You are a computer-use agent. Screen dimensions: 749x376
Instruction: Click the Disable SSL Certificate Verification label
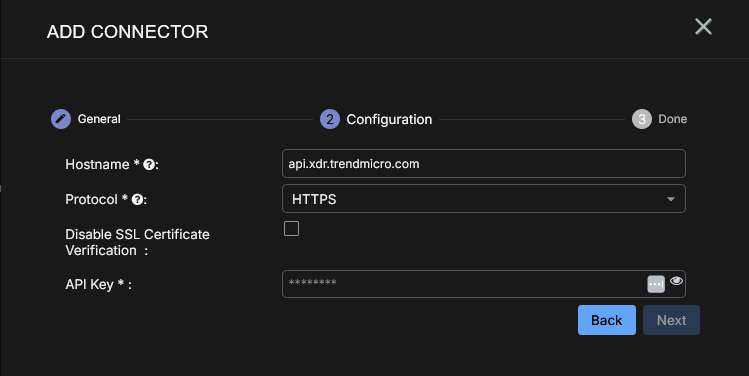(138, 242)
